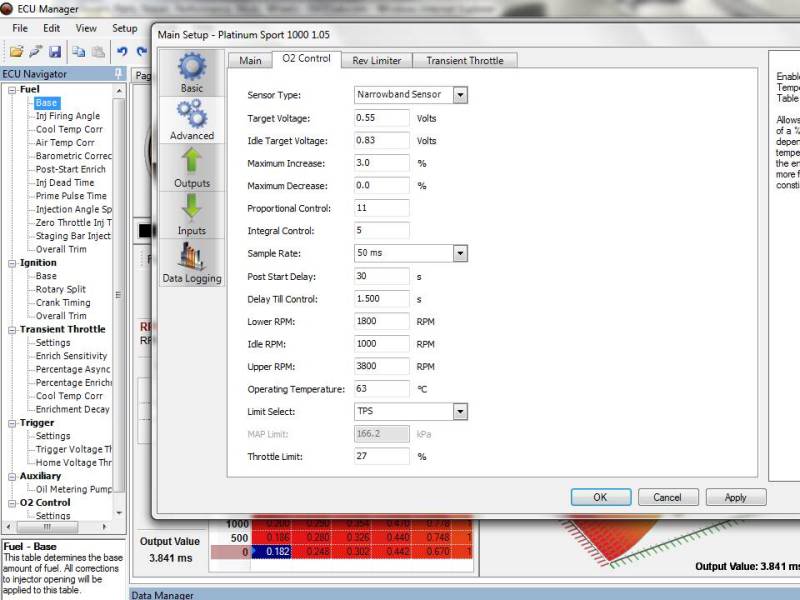Click the Paste toolbar icon
The image size is (800, 600).
tap(98, 51)
